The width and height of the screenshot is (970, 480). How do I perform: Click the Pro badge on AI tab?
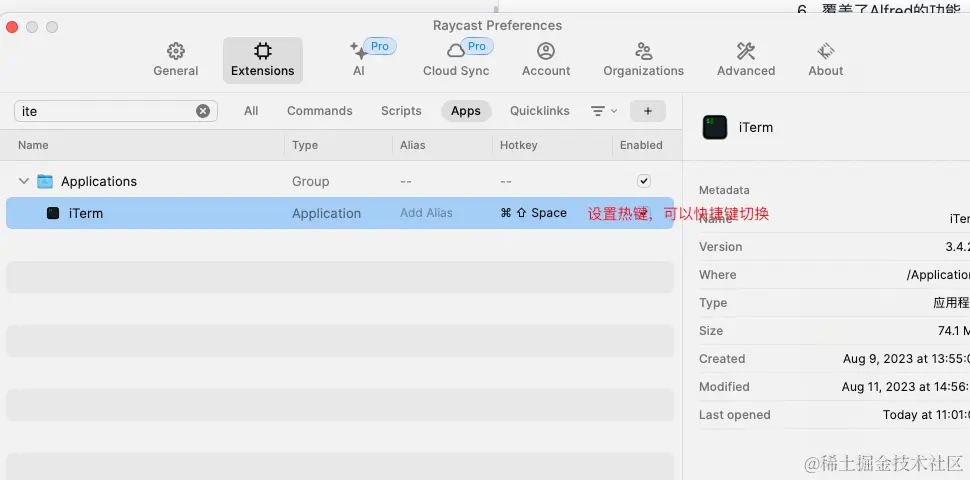coord(379,46)
